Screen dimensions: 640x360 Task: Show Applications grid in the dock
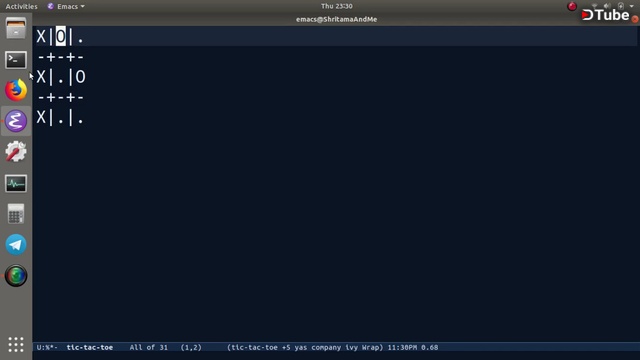(16, 344)
